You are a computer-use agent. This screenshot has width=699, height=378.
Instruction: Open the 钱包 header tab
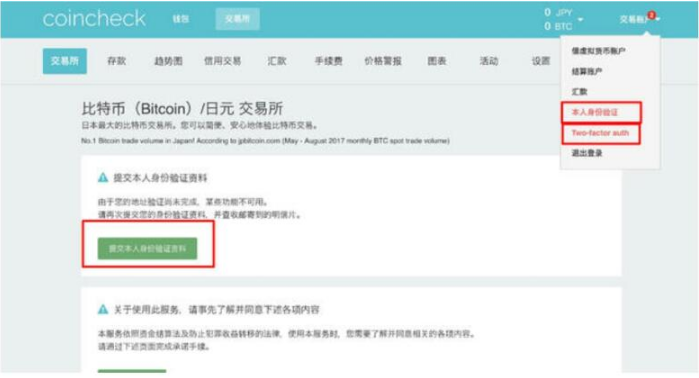pyautogui.click(x=181, y=19)
